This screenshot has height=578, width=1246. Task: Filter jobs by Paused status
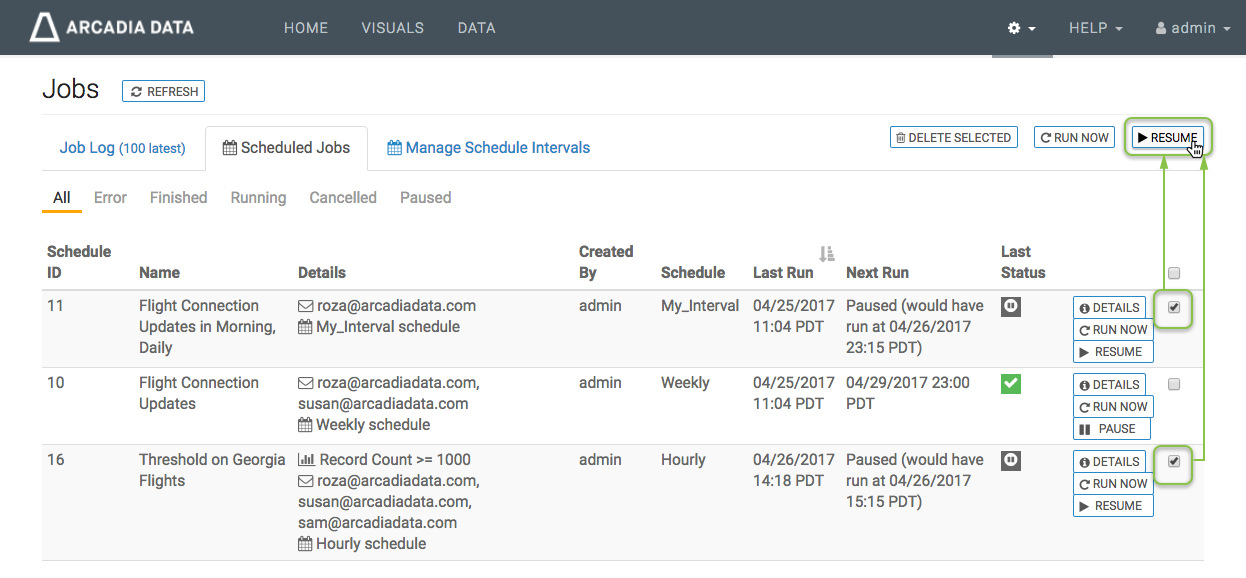click(425, 198)
